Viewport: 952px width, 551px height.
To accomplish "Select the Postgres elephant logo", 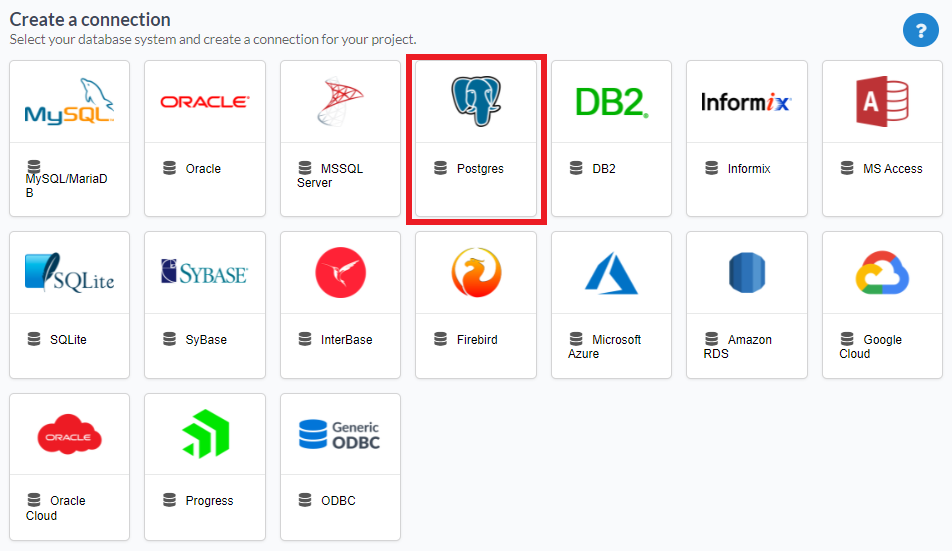I will 476,101.
